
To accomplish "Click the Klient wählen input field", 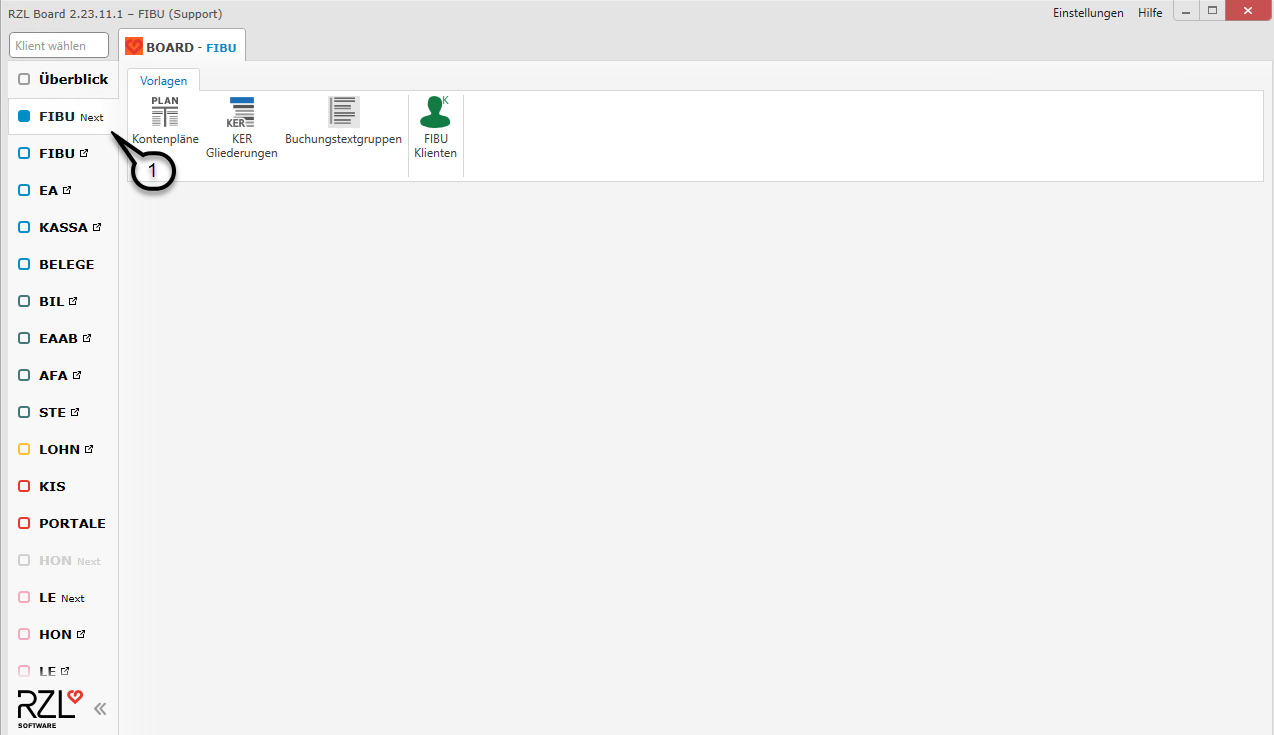I will pyautogui.click(x=59, y=46).
